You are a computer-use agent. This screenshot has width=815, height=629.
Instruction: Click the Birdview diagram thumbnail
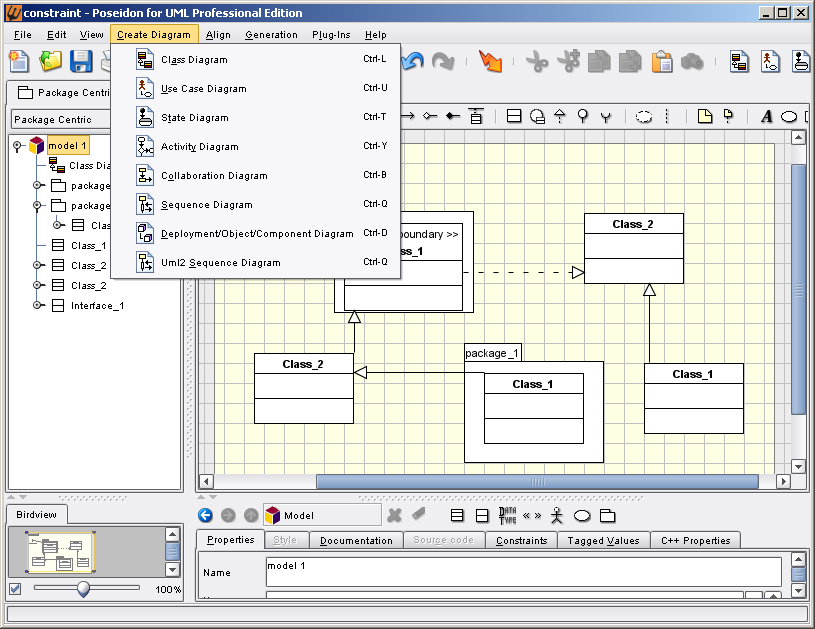pos(60,552)
